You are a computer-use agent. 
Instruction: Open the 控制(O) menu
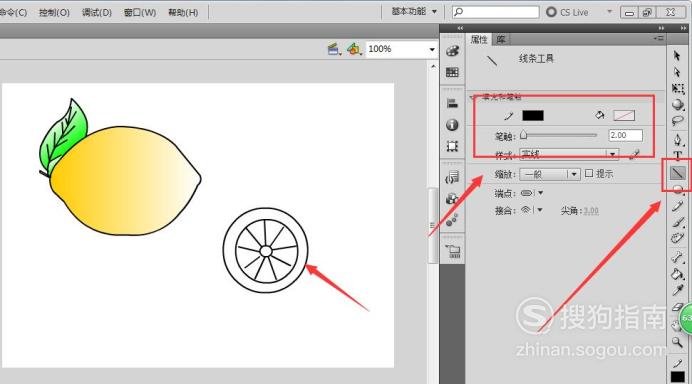pyautogui.click(x=54, y=12)
